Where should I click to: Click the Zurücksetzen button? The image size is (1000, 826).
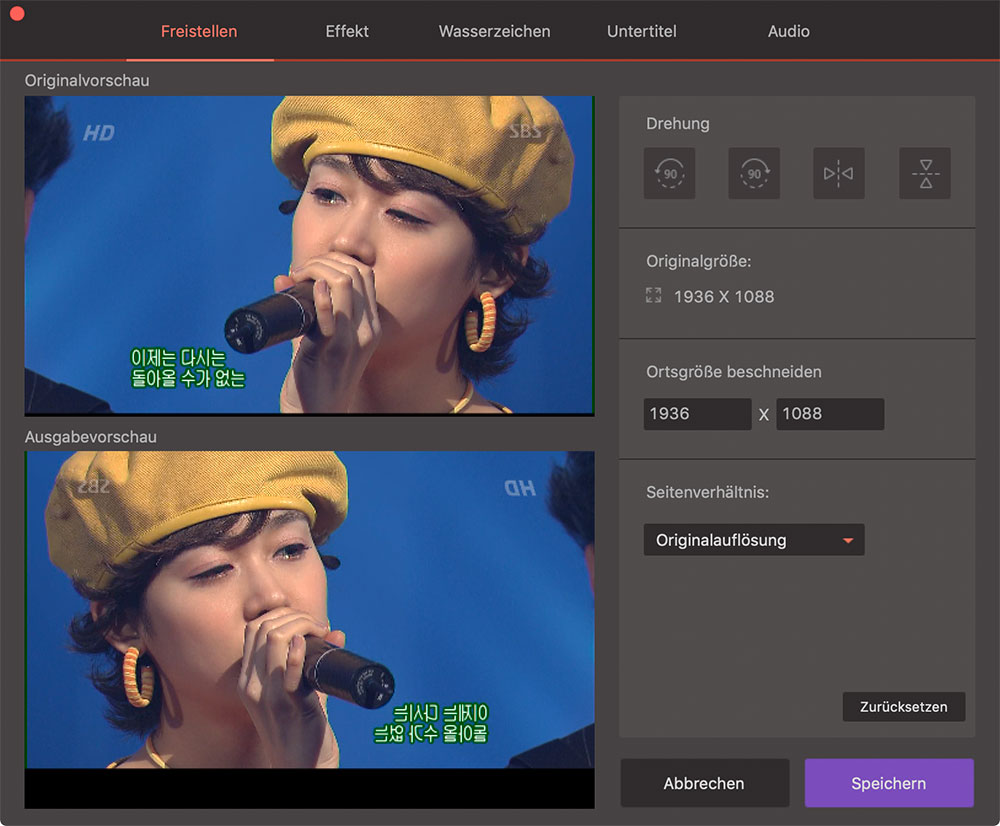[x=904, y=707]
